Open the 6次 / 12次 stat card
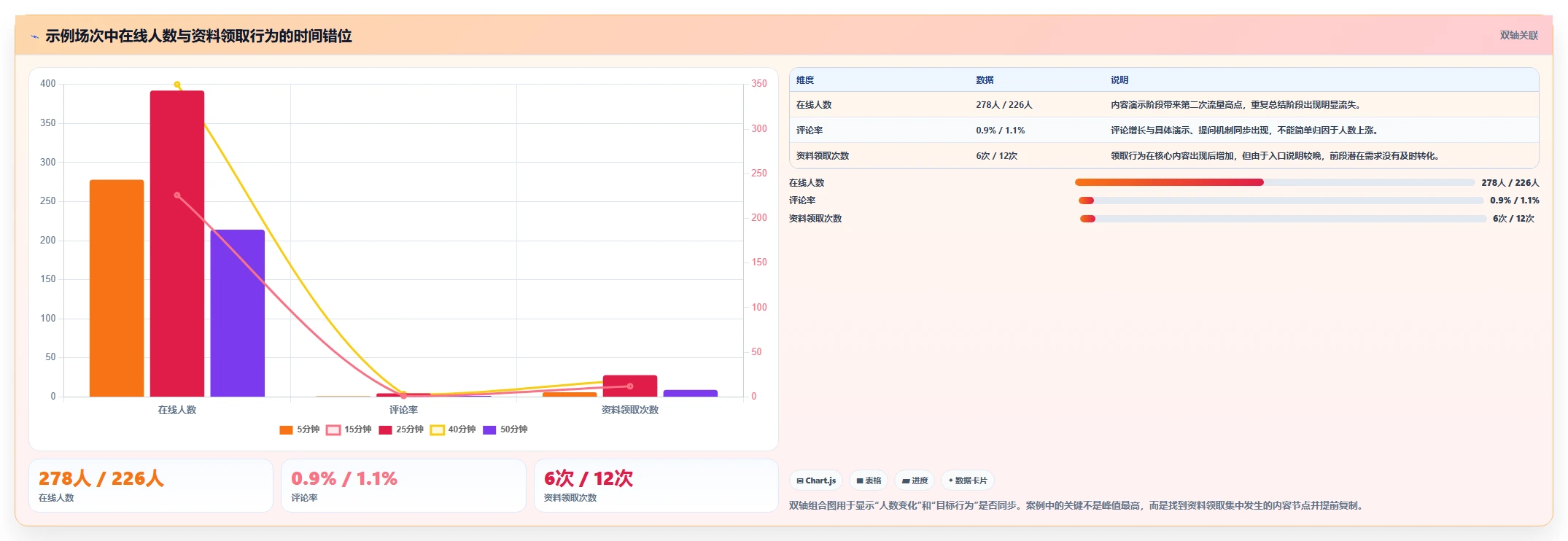 tap(656, 486)
